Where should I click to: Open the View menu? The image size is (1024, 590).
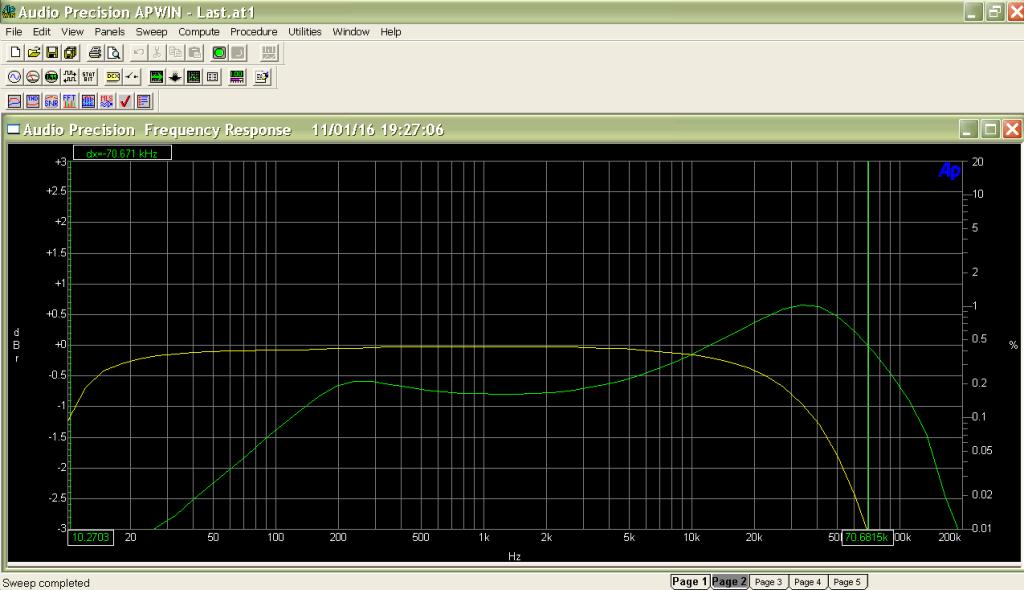pyautogui.click(x=72, y=31)
